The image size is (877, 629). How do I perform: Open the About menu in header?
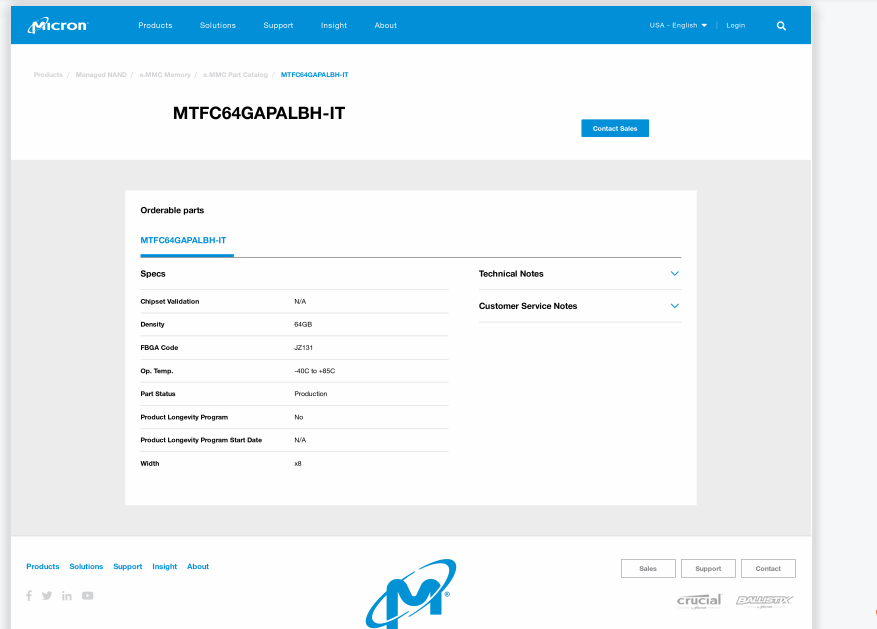click(385, 25)
